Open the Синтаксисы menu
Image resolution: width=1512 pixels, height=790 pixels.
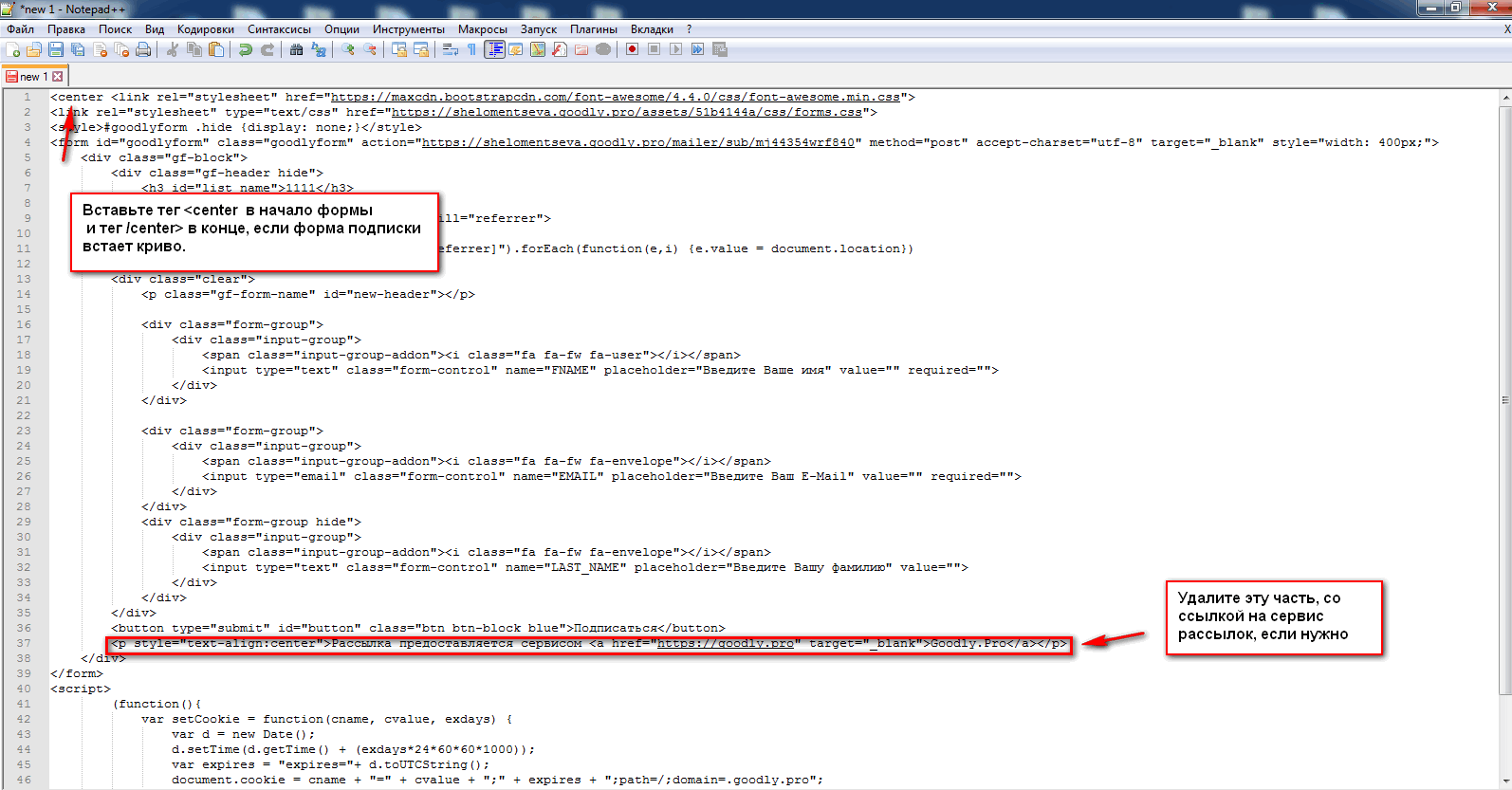click(x=279, y=29)
